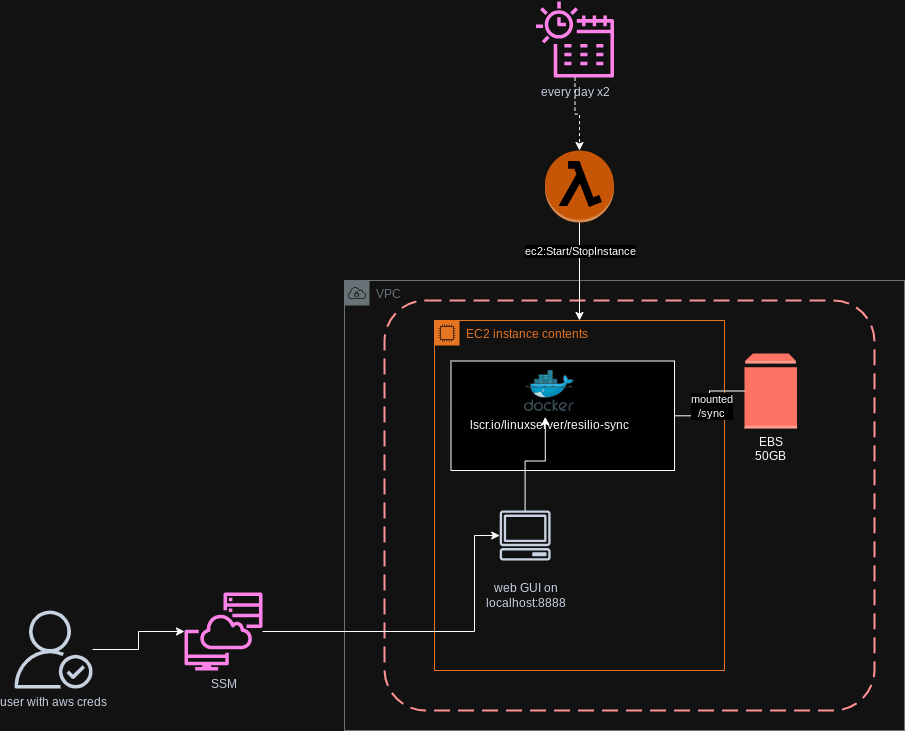
Task: Click the "mounted /sync" connector label
Action: (711, 406)
